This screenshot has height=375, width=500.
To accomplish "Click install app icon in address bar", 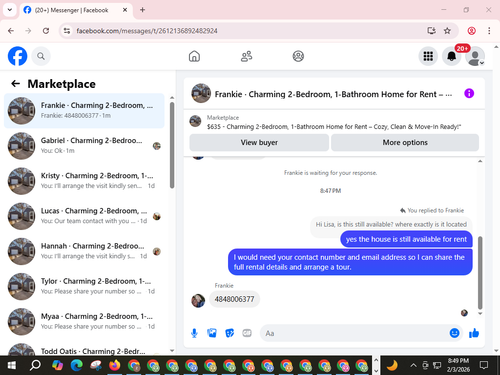I will (x=431, y=31).
